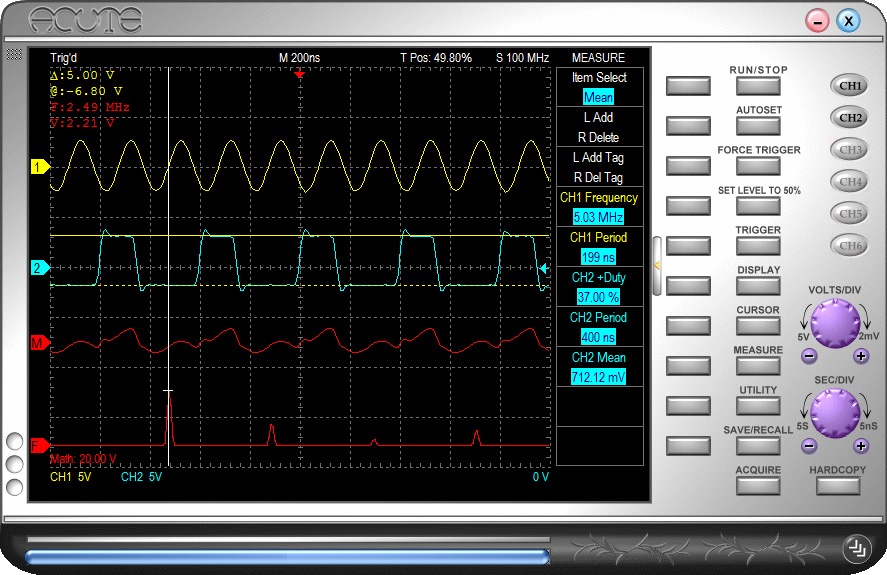Click the F:2.49 MHz cursor readout
Viewport: 887px width, 575px height.
(x=90, y=107)
